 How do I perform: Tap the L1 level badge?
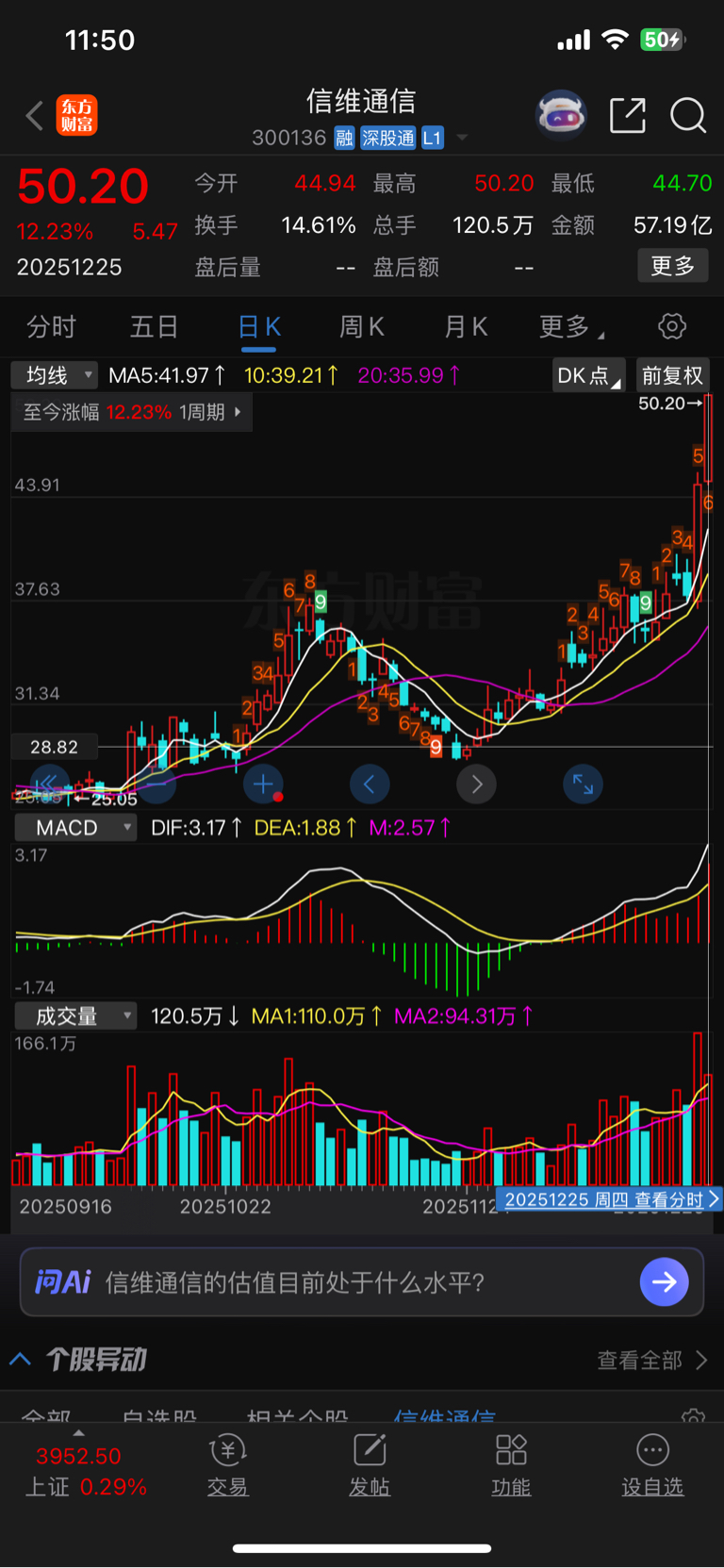[x=432, y=139]
